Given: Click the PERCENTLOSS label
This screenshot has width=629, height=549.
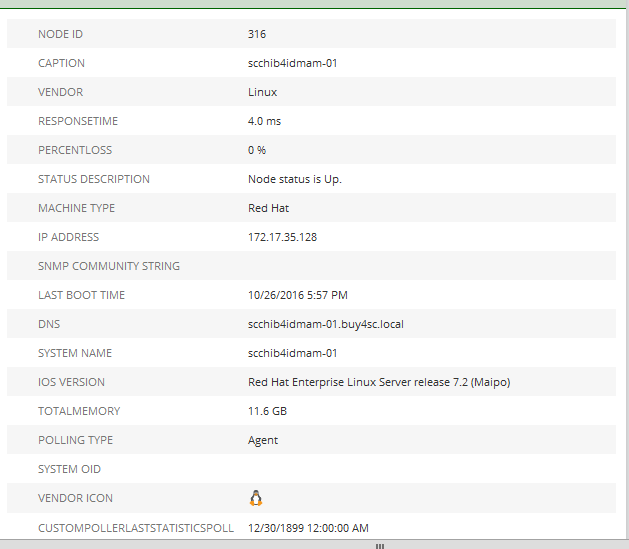Looking at the screenshot, I should point(75,150).
